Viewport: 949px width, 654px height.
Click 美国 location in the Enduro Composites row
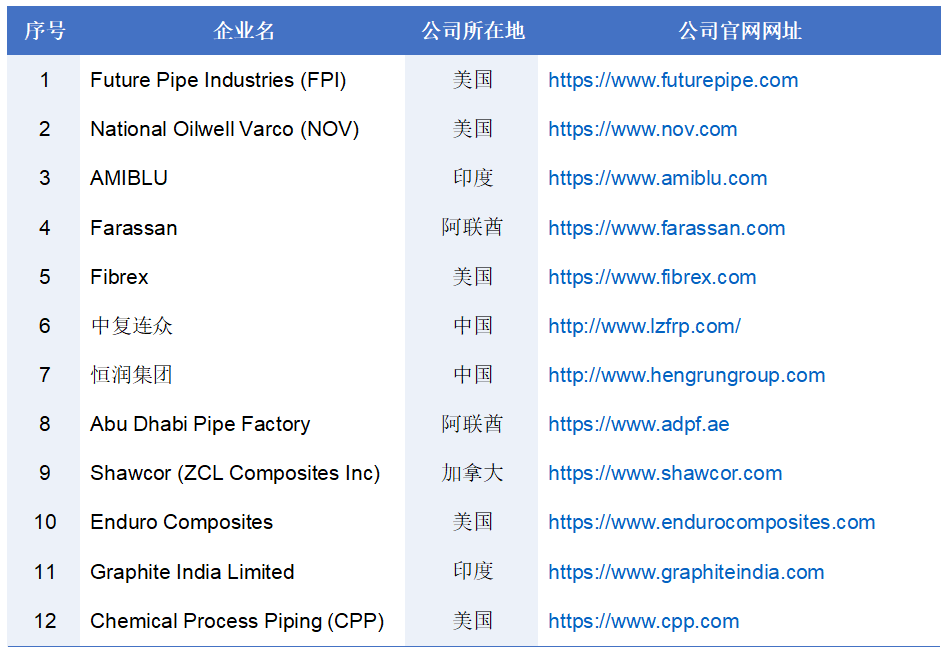point(473,522)
